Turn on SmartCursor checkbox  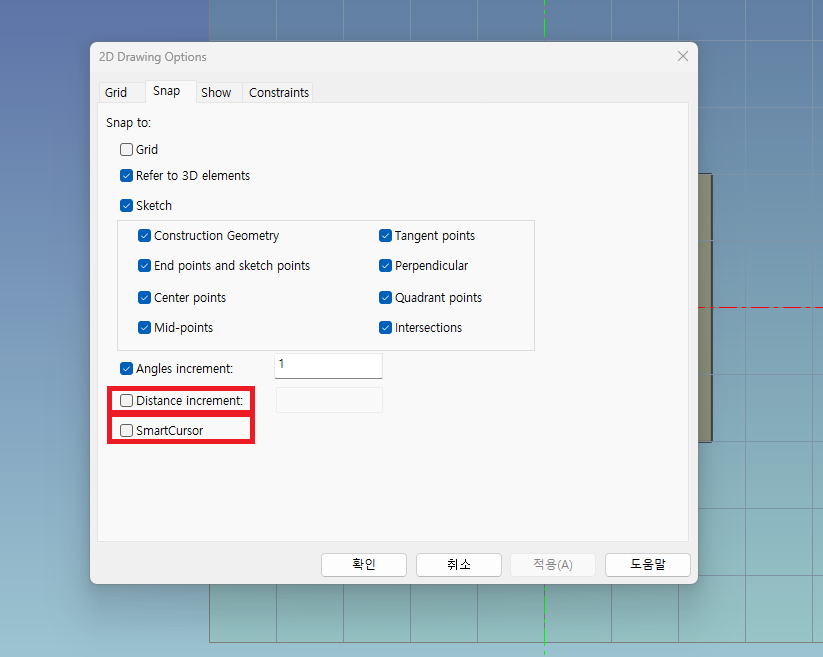tap(126, 430)
